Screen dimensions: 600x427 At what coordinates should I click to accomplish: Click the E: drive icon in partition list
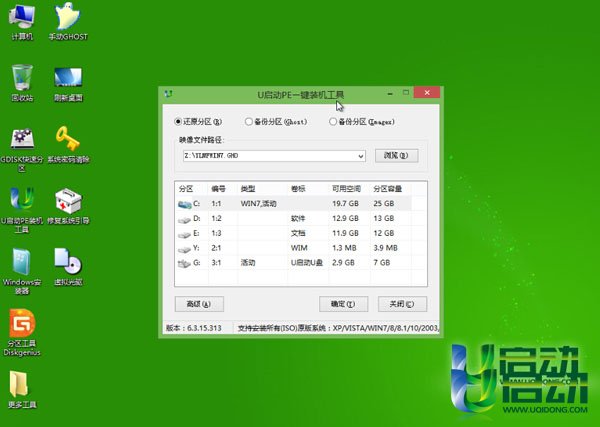tap(184, 235)
